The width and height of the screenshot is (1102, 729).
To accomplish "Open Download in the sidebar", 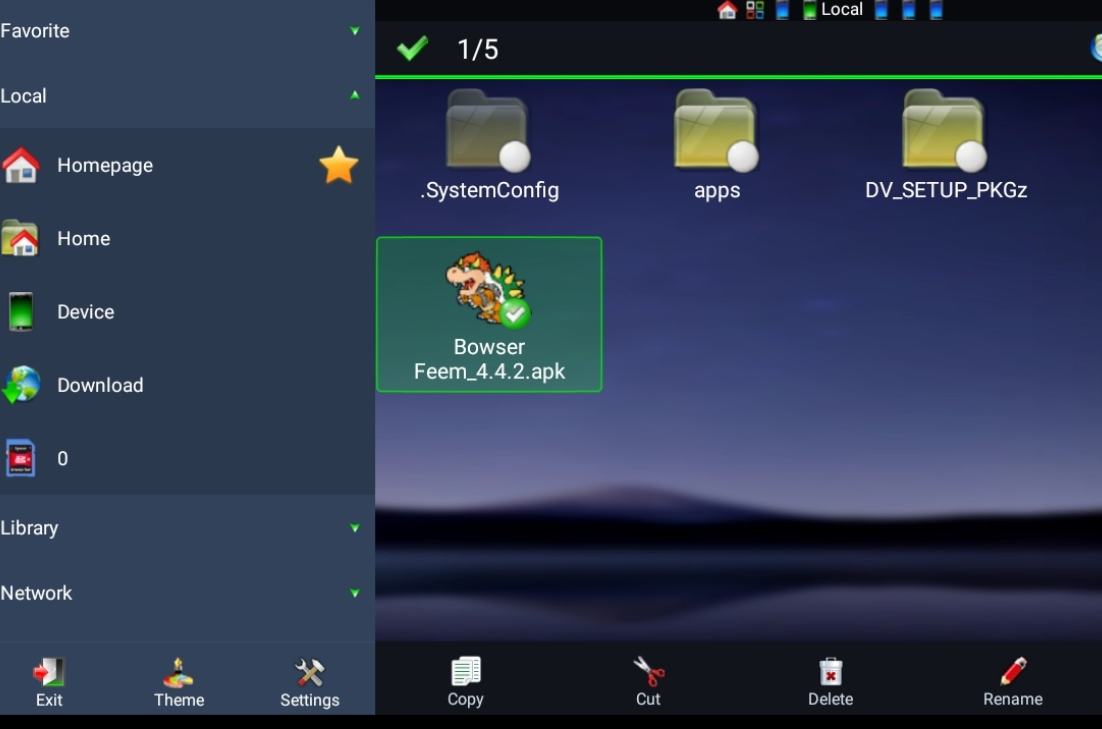I will pyautogui.click(x=100, y=385).
